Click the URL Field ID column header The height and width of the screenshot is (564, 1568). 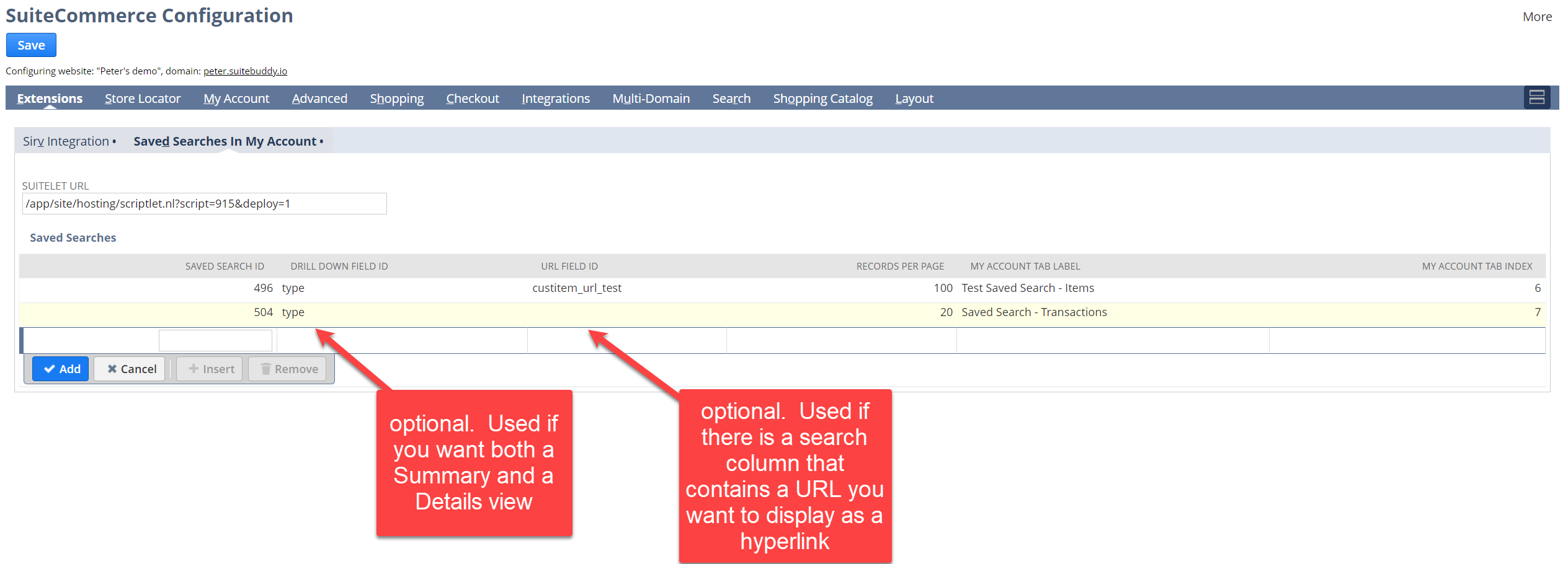[x=569, y=267]
